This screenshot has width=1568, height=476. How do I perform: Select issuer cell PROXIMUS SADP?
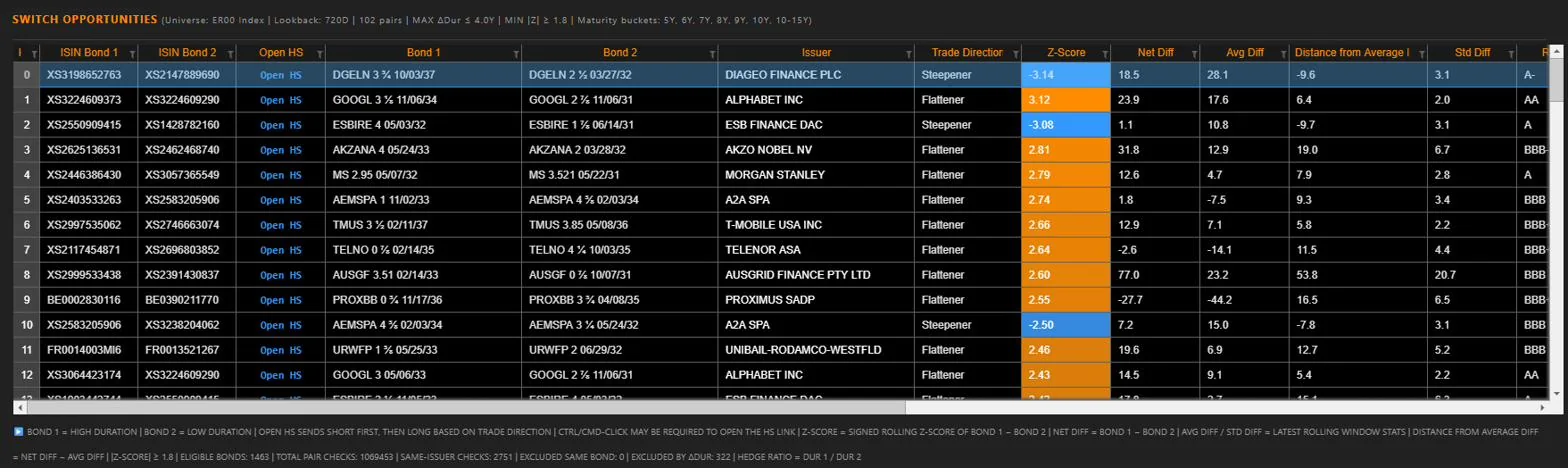[x=816, y=300]
